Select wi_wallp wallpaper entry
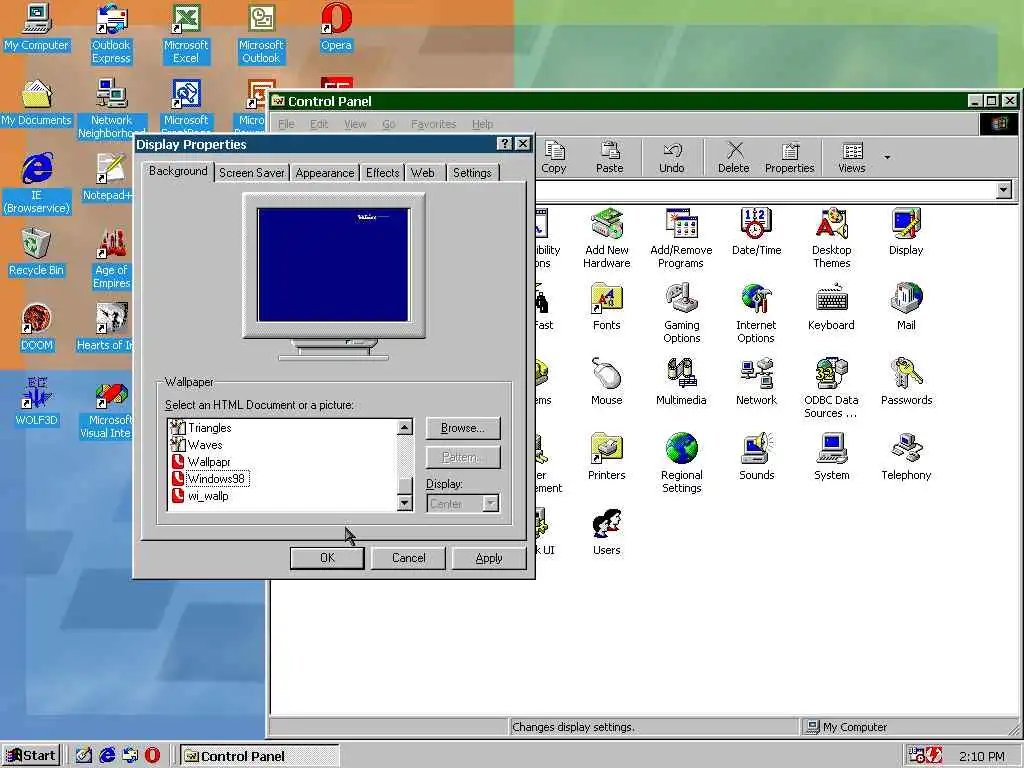Screen dimensions: 1024x768 point(208,496)
